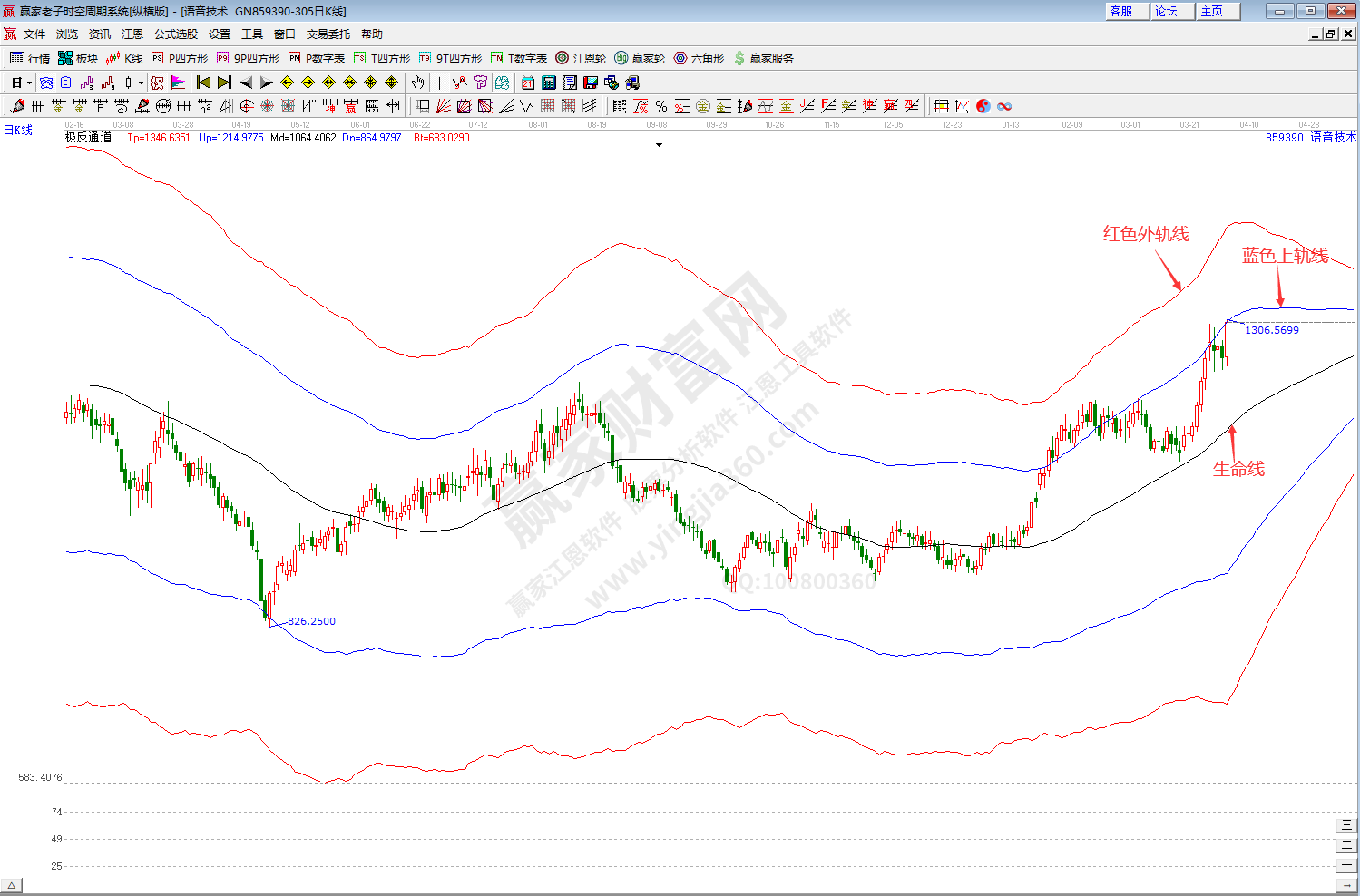
Task: Select the hand pan tool
Action: 417,83
